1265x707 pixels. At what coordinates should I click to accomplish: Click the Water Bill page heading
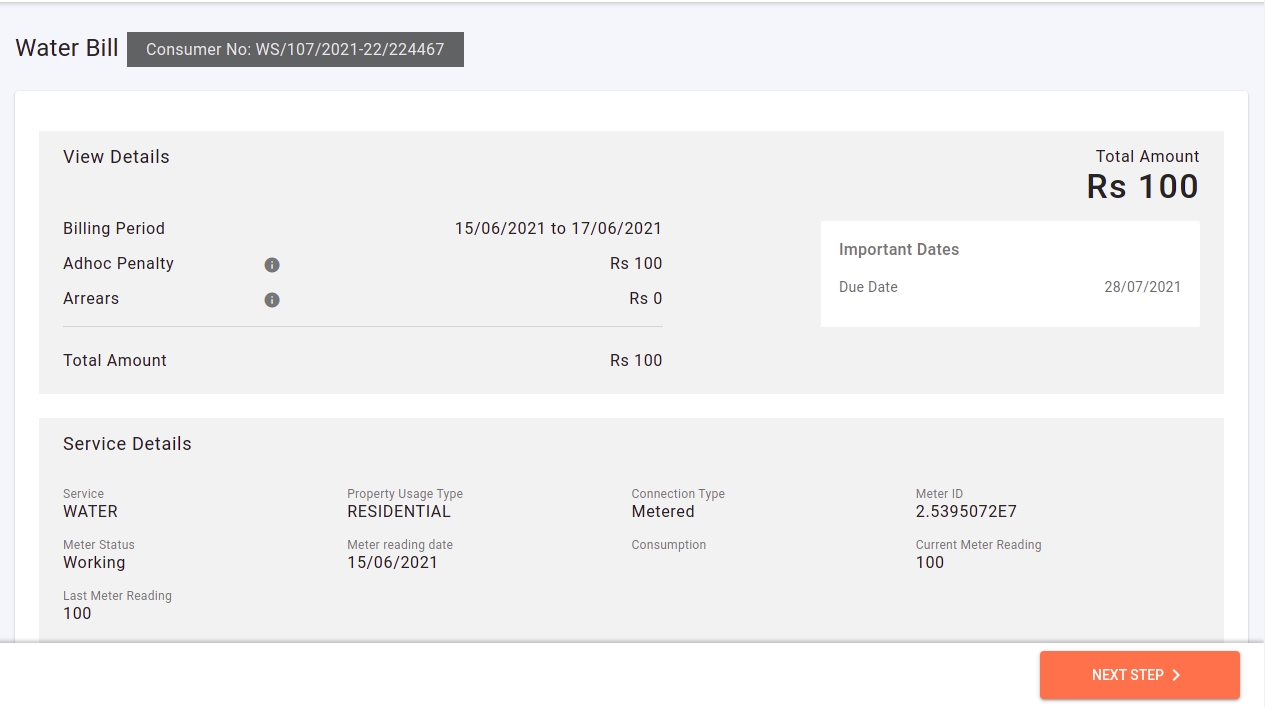[67, 48]
